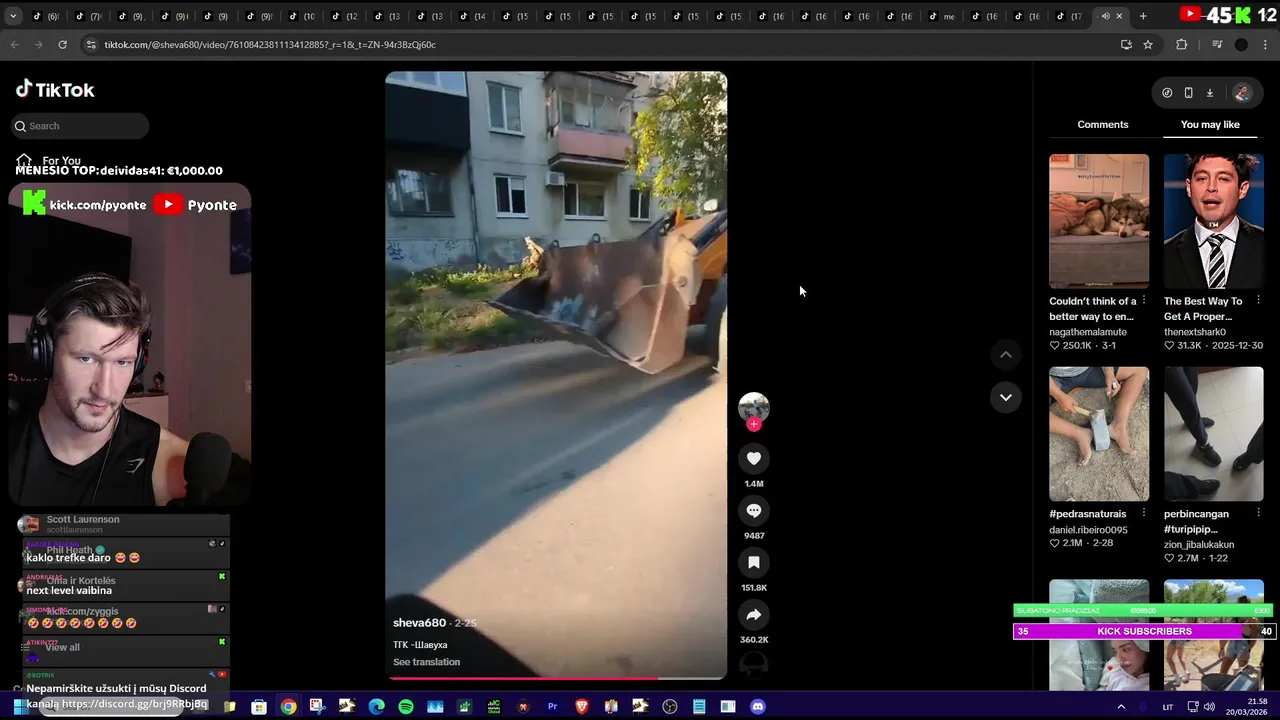The height and width of the screenshot is (720, 1280).
Task: Open options for the perbincangan card
Action: point(1258,514)
